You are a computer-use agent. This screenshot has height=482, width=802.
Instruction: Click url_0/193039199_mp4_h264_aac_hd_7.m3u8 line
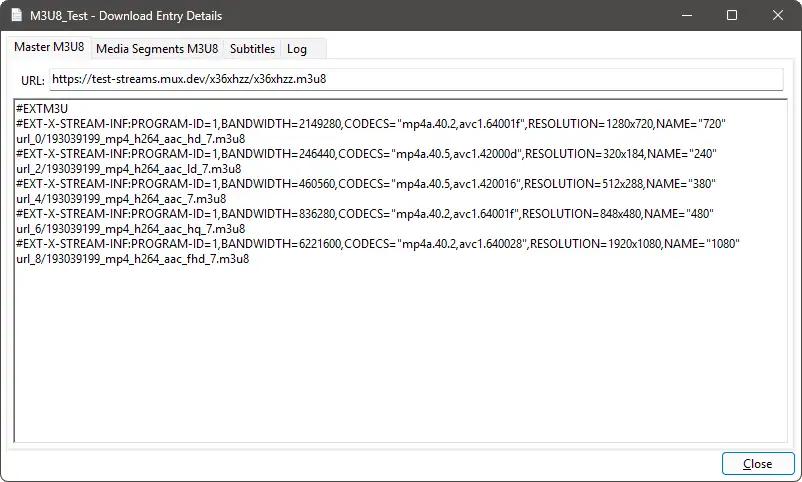point(130,139)
